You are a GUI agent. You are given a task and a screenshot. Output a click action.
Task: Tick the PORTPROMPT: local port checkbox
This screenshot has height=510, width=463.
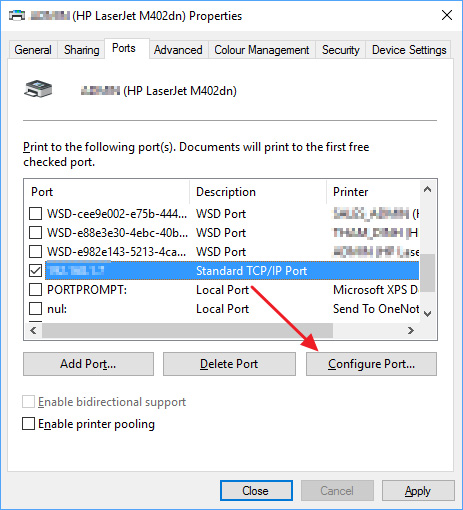35,289
